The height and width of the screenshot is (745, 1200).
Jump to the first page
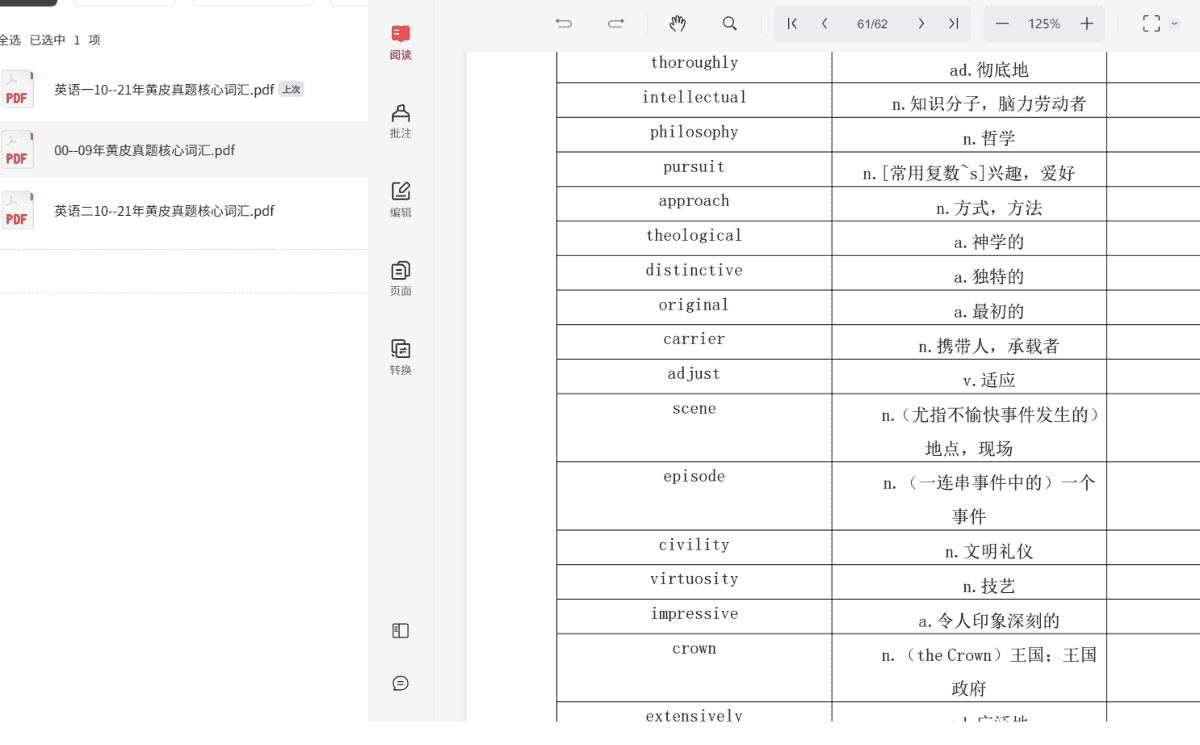click(x=792, y=24)
